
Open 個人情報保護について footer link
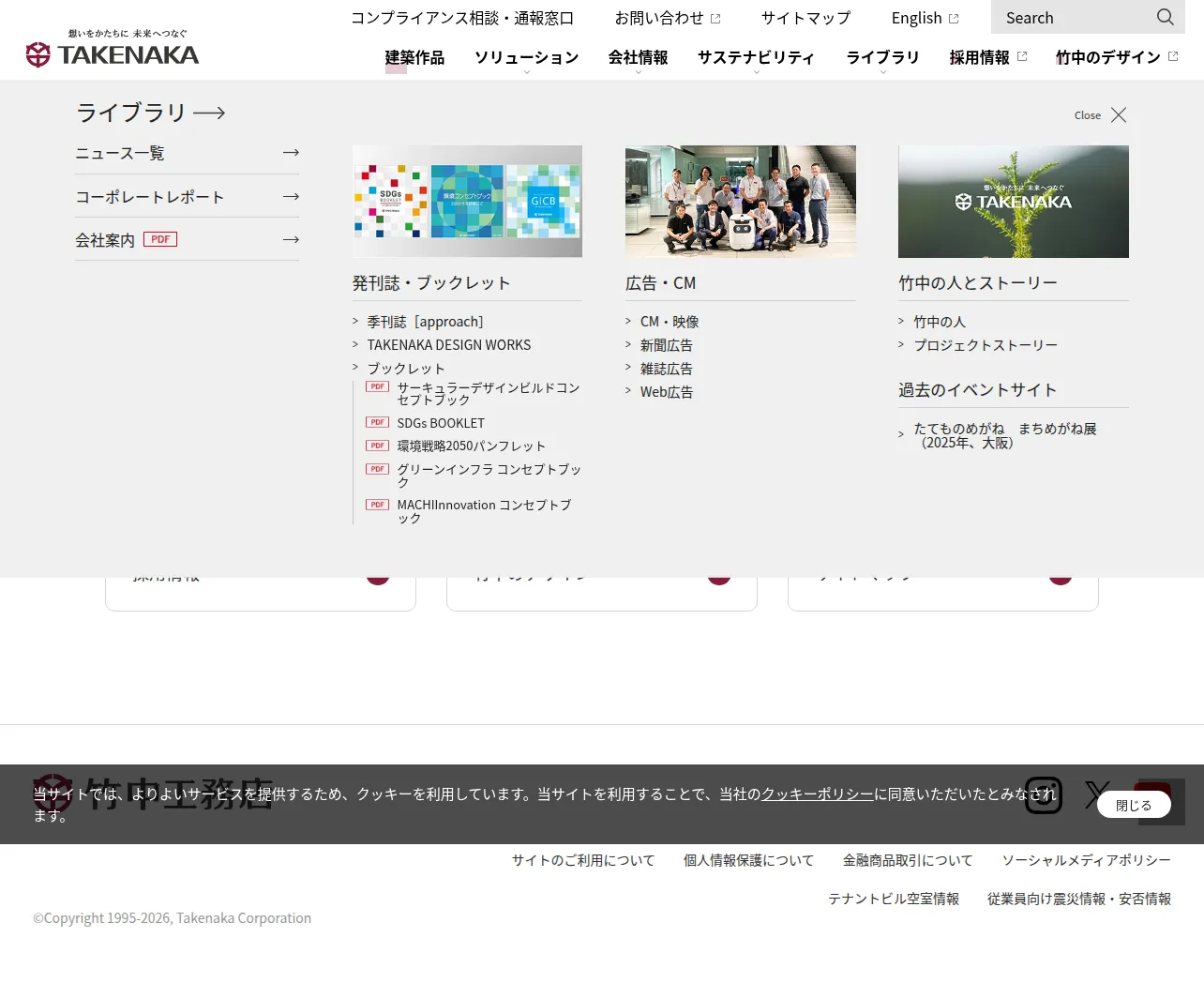pos(748,860)
